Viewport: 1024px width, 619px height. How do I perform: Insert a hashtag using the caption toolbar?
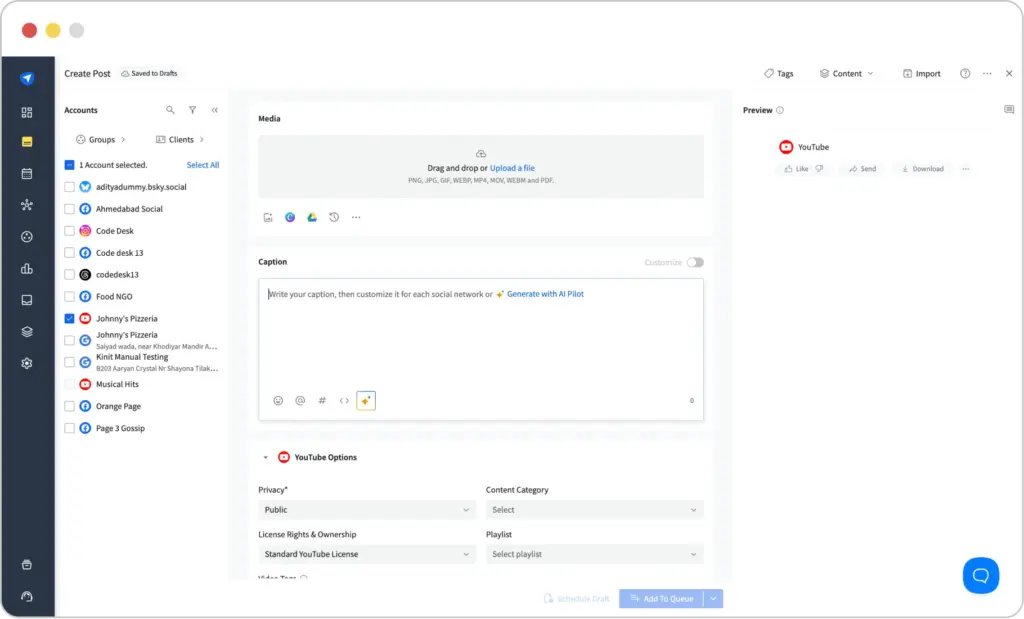click(322, 400)
